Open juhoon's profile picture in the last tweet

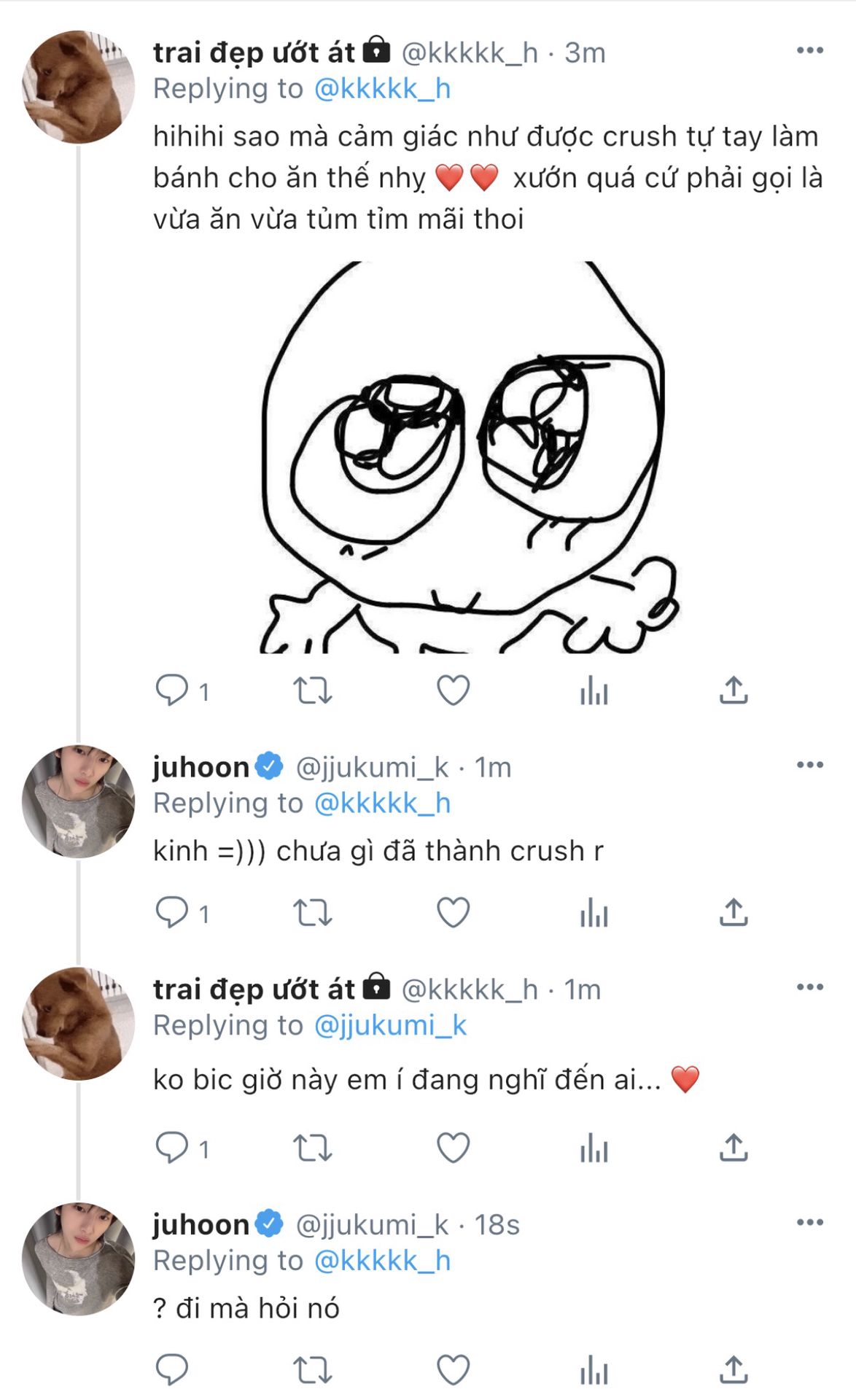(78, 1259)
